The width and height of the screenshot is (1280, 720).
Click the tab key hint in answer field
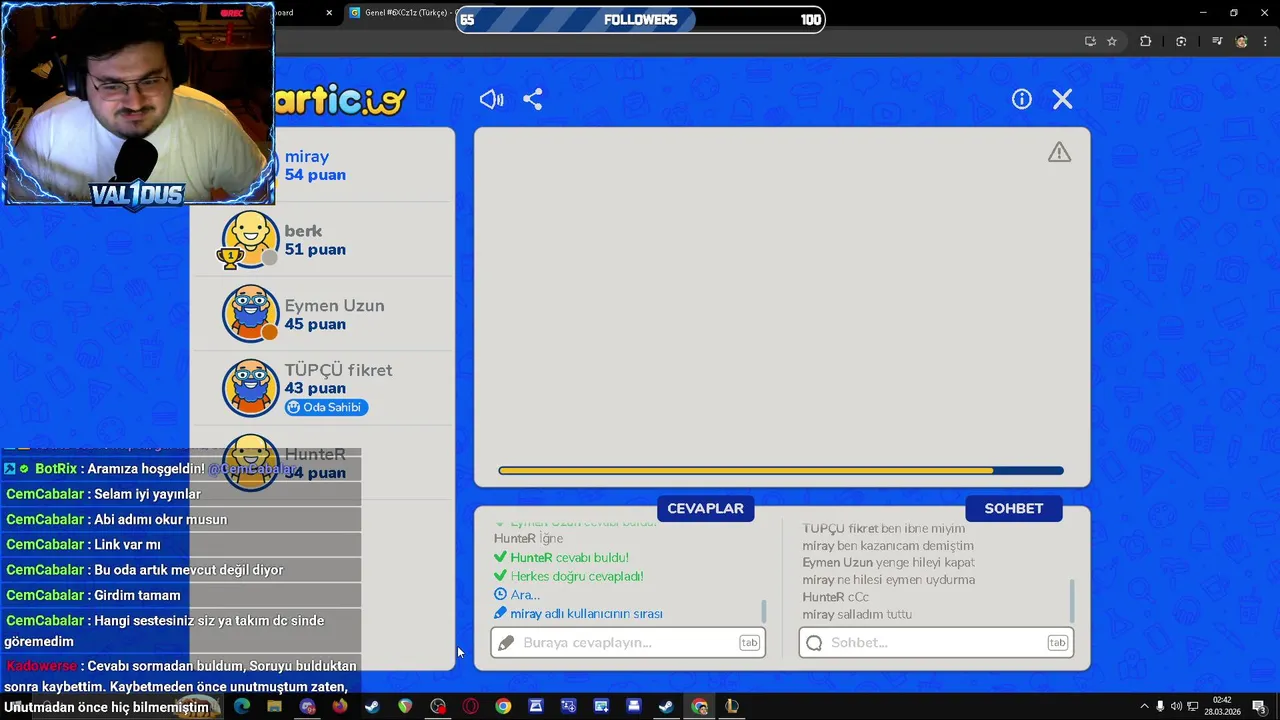tap(749, 643)
